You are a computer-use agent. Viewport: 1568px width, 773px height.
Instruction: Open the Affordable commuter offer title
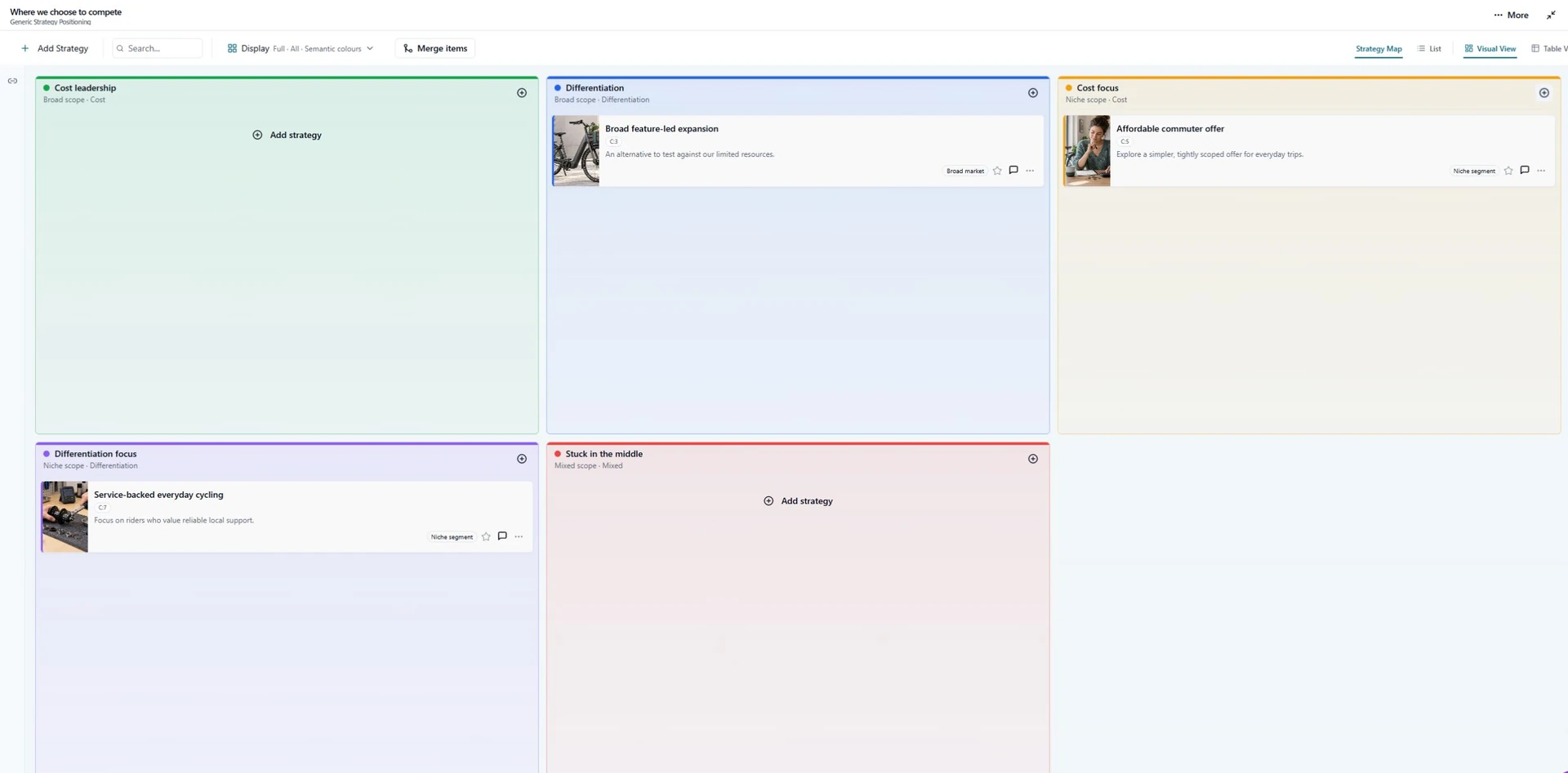click(1169, 128)
